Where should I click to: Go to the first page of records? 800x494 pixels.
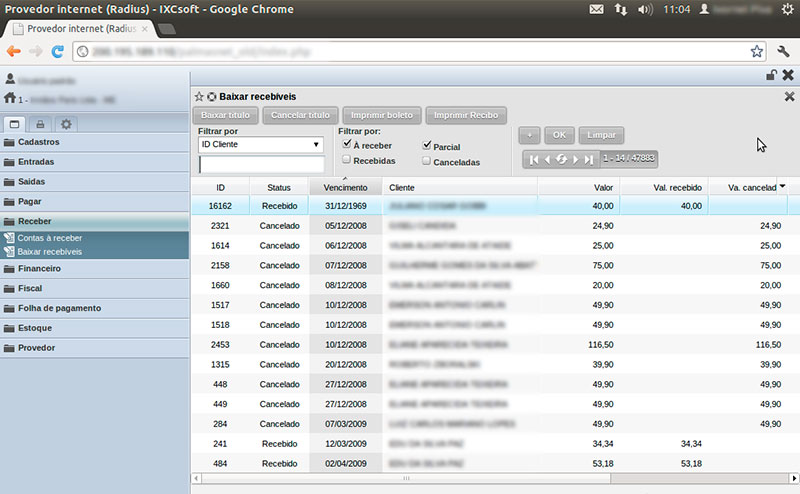(x=534, y=160)
